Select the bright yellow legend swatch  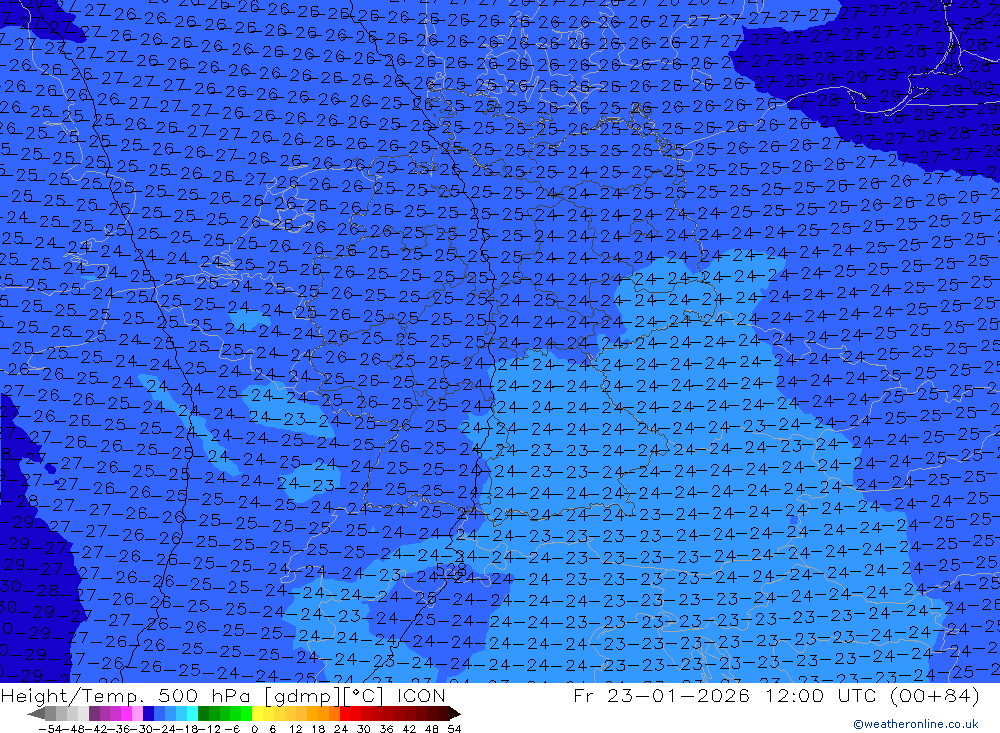pyautogui.click(x=257, y=714)
